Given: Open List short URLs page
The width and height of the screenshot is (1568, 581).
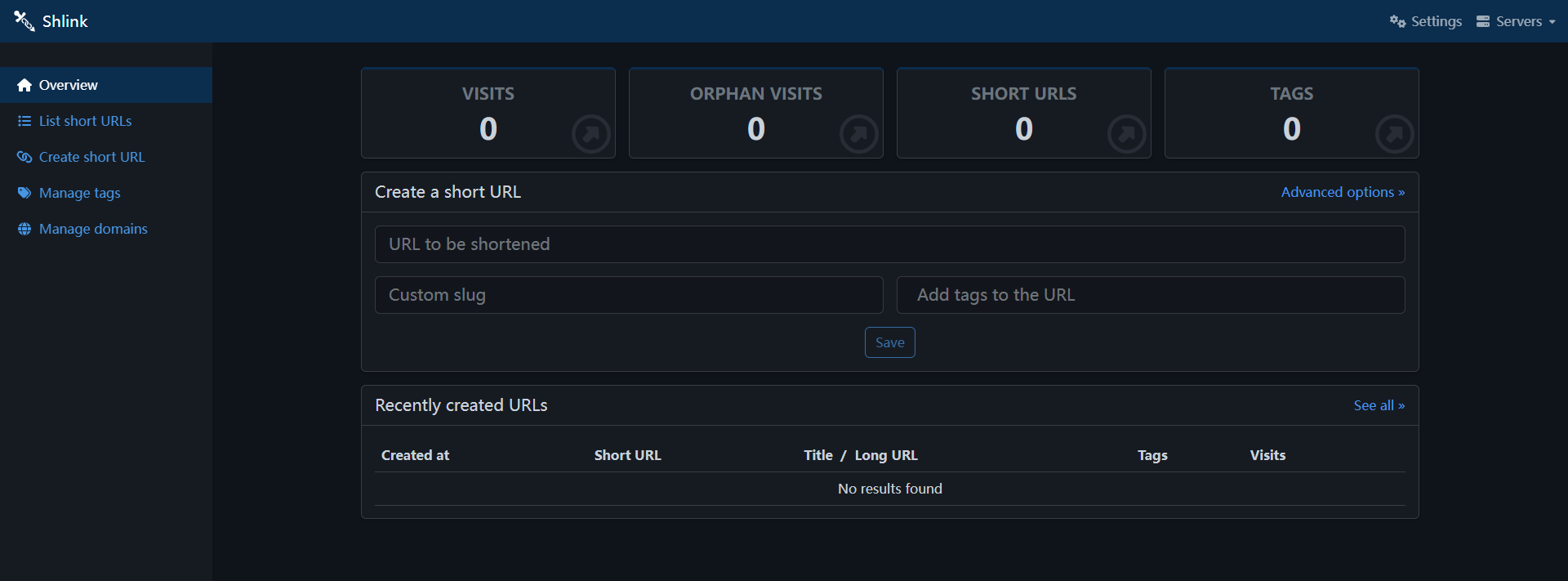Looking at the screenshot, I should coord(106,121).
